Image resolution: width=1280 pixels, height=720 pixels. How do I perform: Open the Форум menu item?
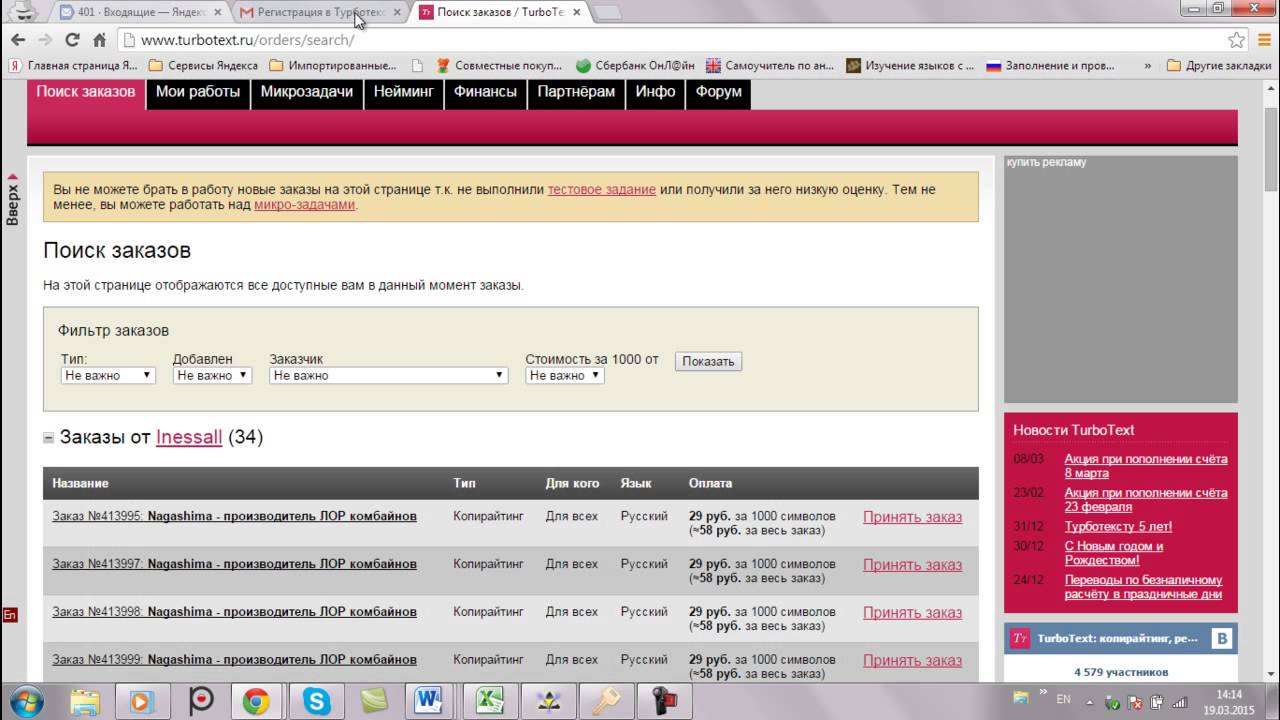718,92
